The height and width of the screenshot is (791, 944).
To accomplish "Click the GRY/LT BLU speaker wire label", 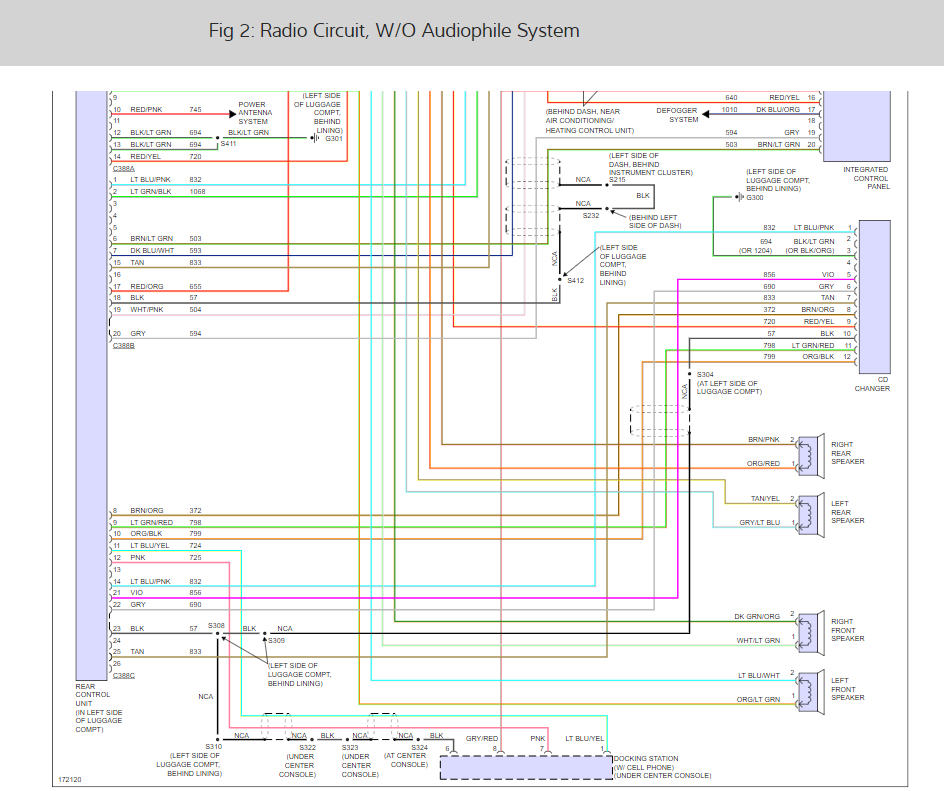I will pos(760,523).
